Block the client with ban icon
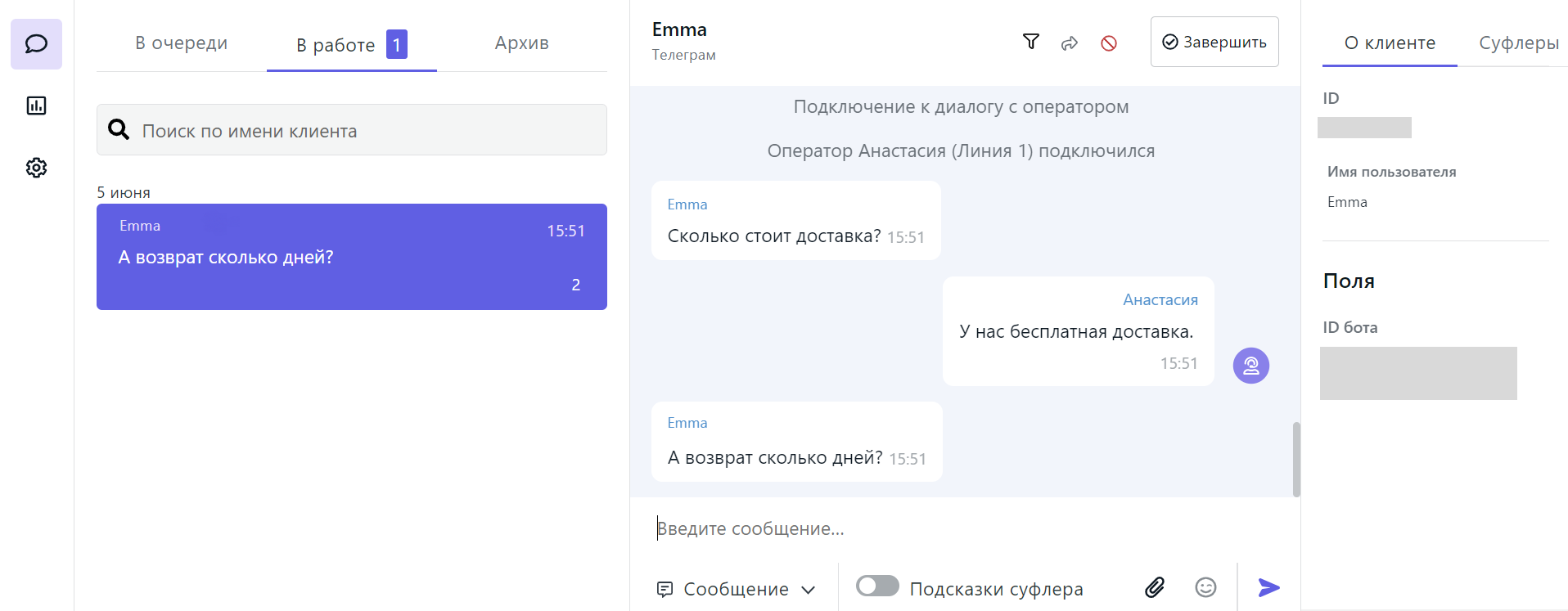The height and width of the screenshot is (611, 1568). [1109, 43]
